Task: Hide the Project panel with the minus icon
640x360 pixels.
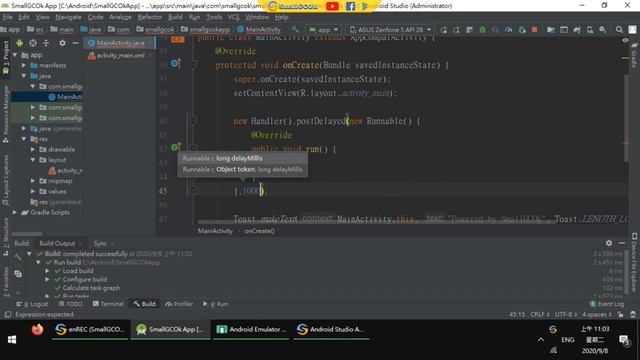Action: (x=75, y=43)
